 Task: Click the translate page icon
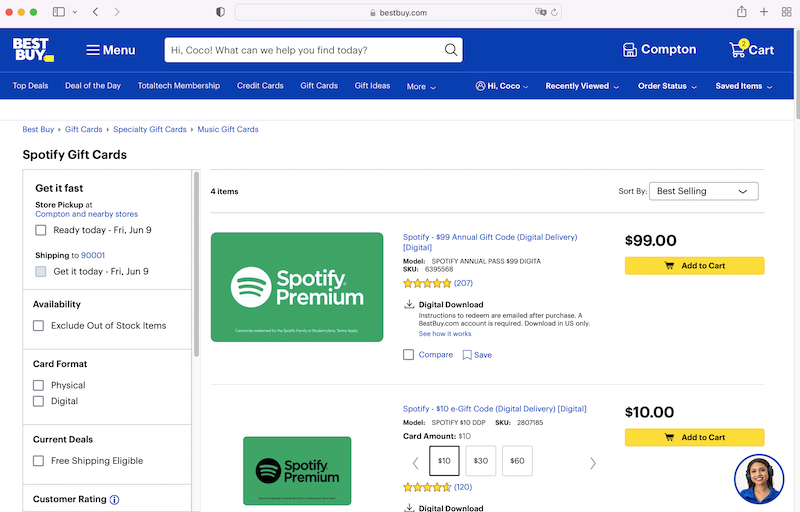[540, 12]
